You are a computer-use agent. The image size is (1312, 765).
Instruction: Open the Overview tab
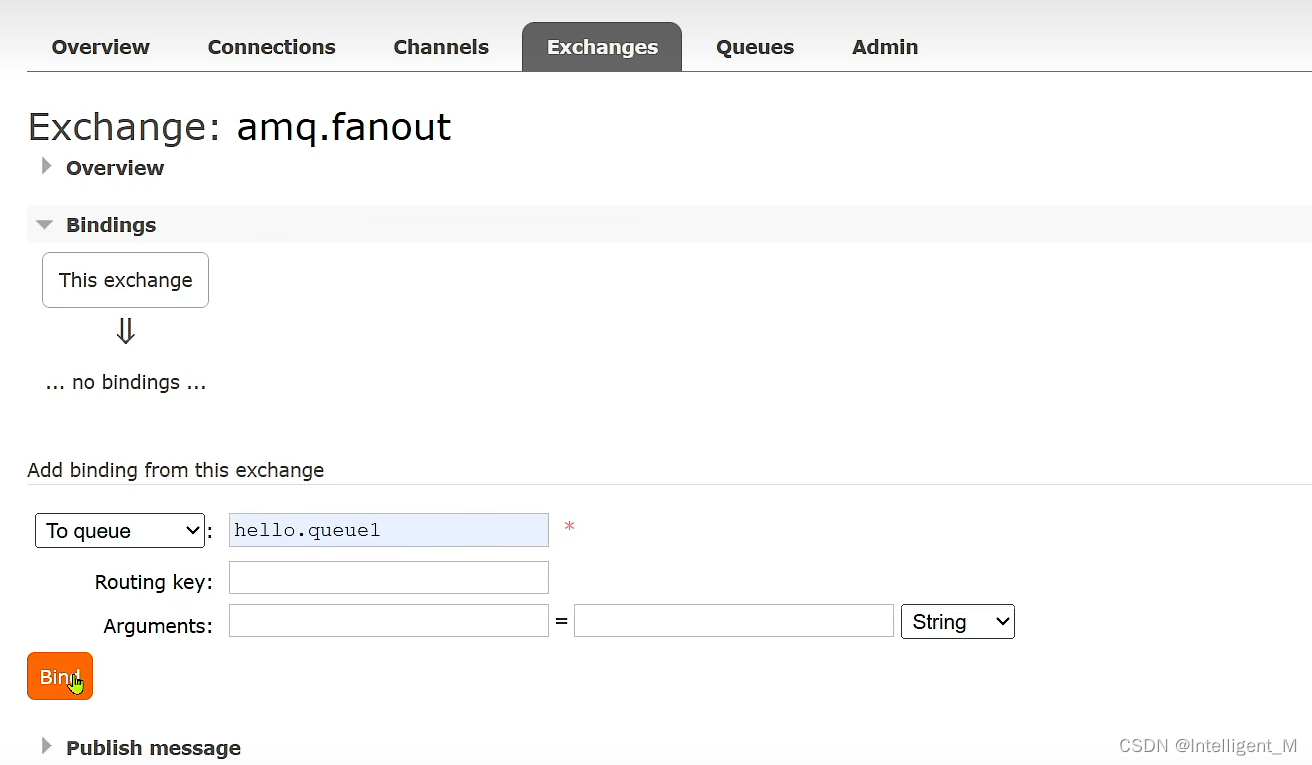point(100,47)
